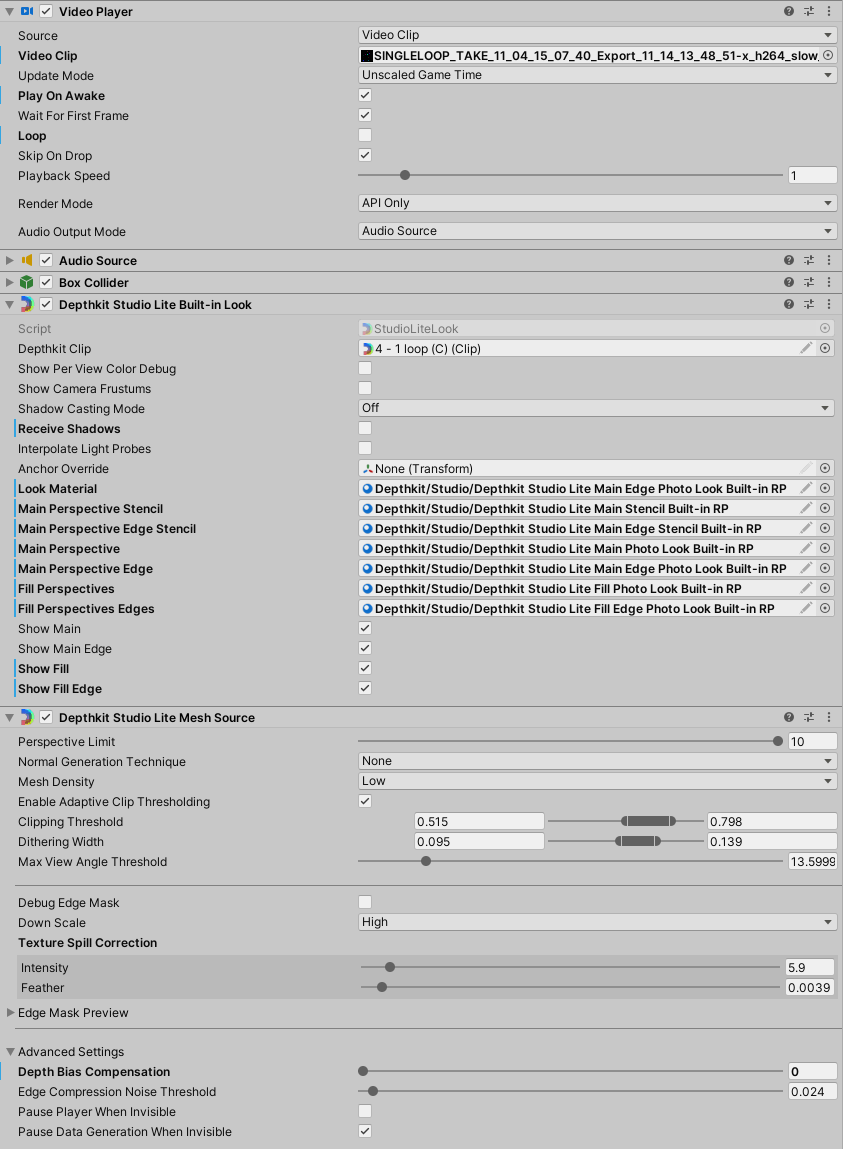Open Box Collider component options menu
Viewport: 843px width, 1149px height.
829,283
